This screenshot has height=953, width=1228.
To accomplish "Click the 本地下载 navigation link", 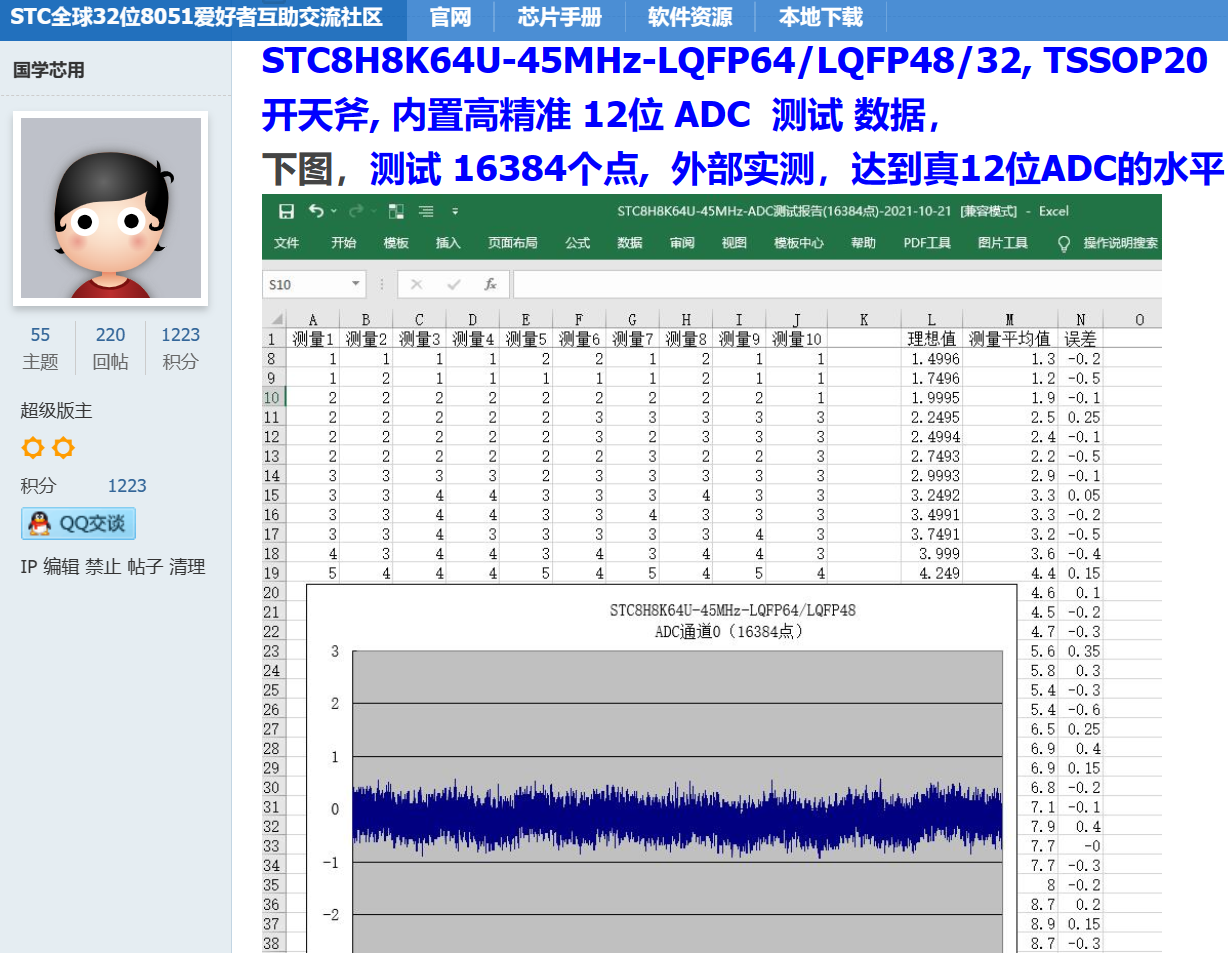I will [x=820, y=17].
